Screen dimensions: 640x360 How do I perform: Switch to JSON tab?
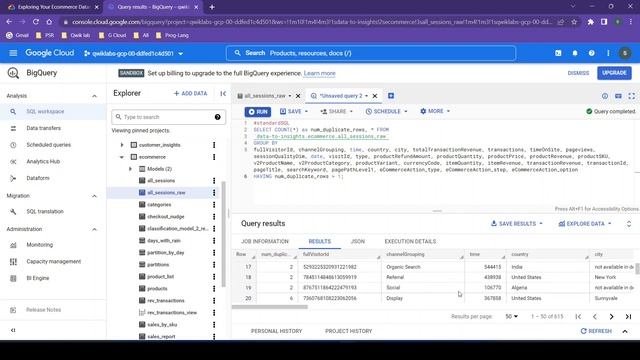(358, 241)
